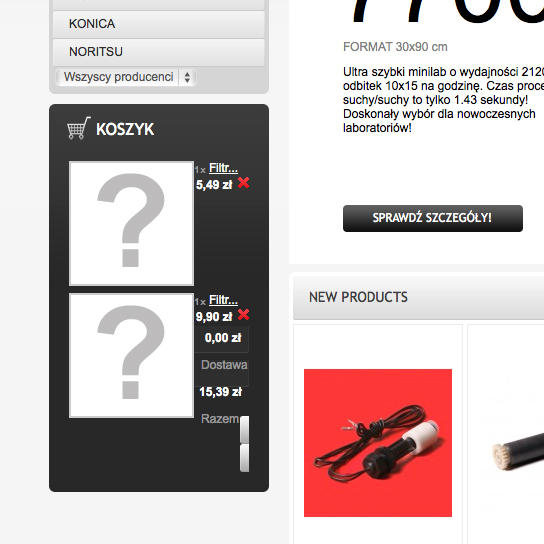Select the NORITSU category
The height and width of the screenshot is (544, 544).
pyautogui.click(x=159, y=52)
